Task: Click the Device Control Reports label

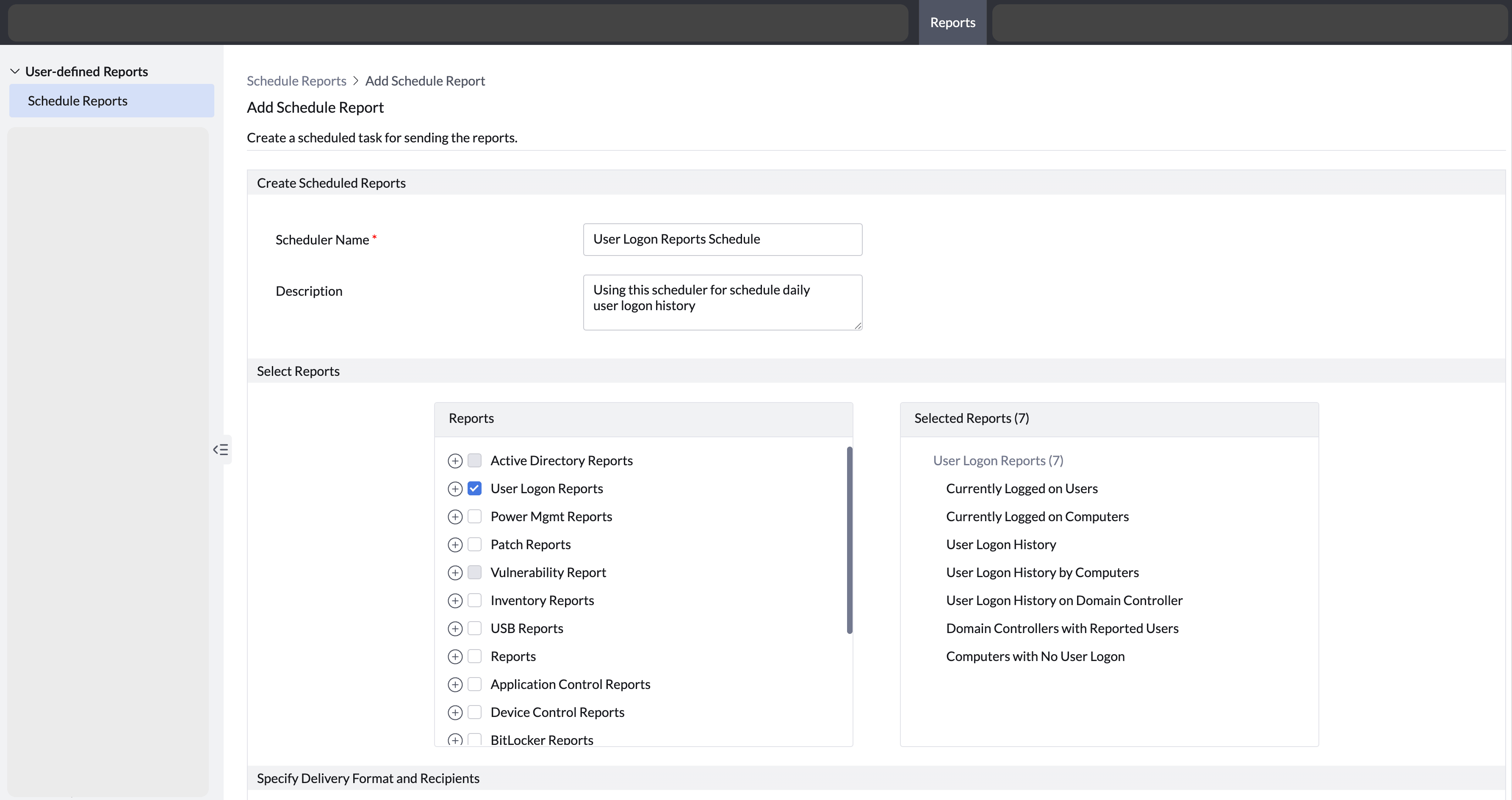Action: coord(557,712)
